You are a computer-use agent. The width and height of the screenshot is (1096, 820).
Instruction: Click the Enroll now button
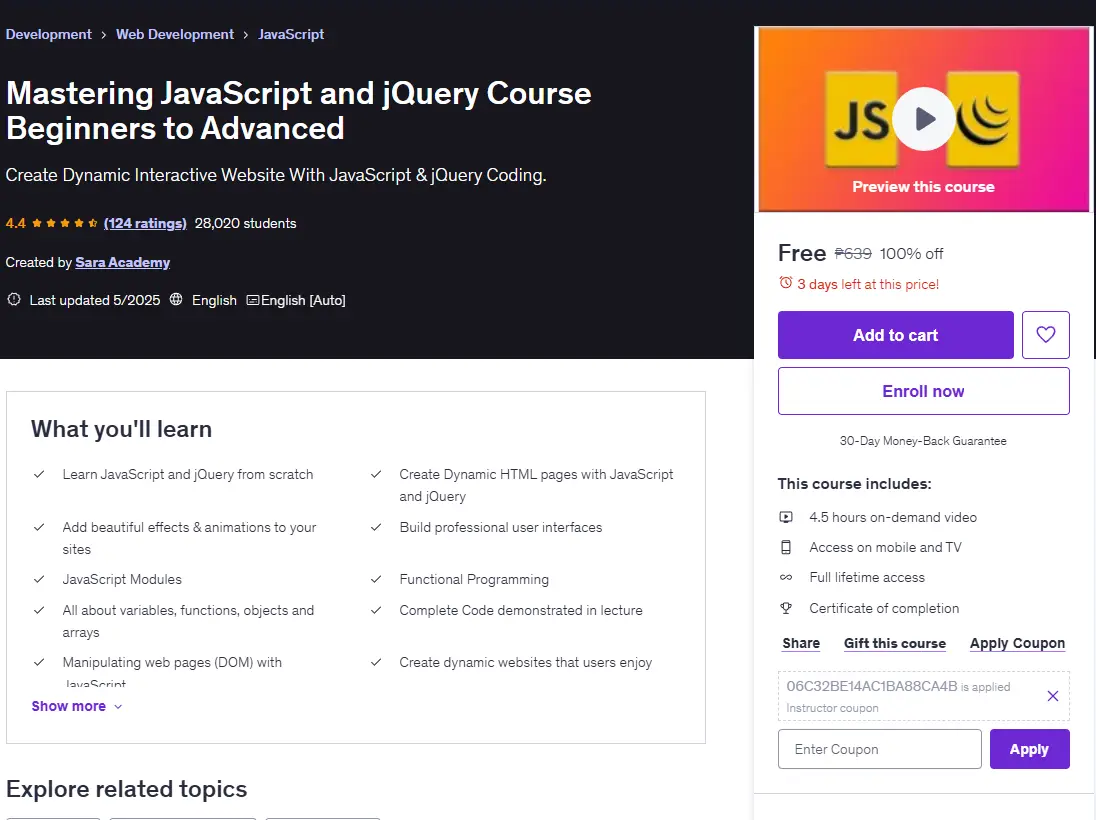(x=923, y=391)
